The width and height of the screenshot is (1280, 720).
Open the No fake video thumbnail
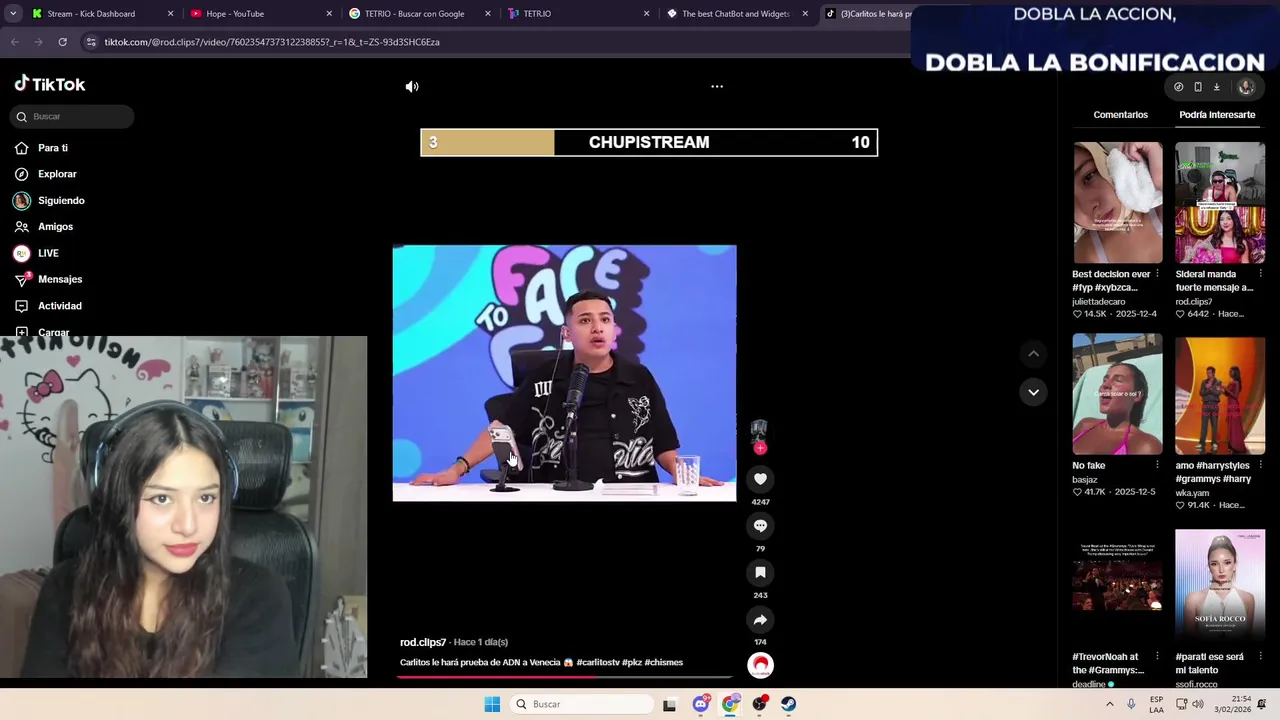[1117, 394]
